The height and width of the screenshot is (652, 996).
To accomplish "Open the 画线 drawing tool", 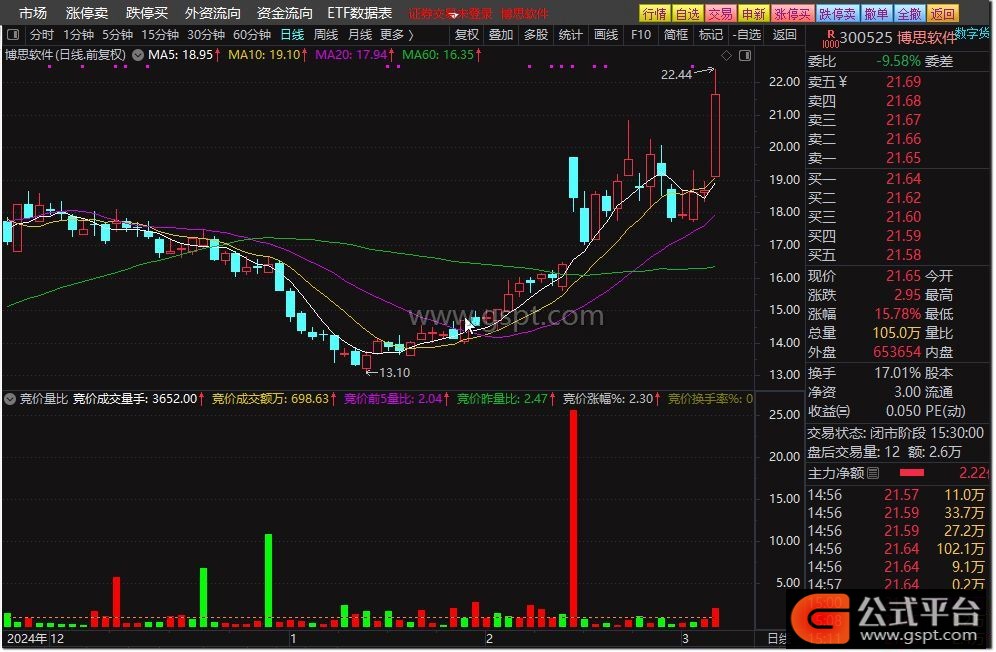I will point(605,34).
